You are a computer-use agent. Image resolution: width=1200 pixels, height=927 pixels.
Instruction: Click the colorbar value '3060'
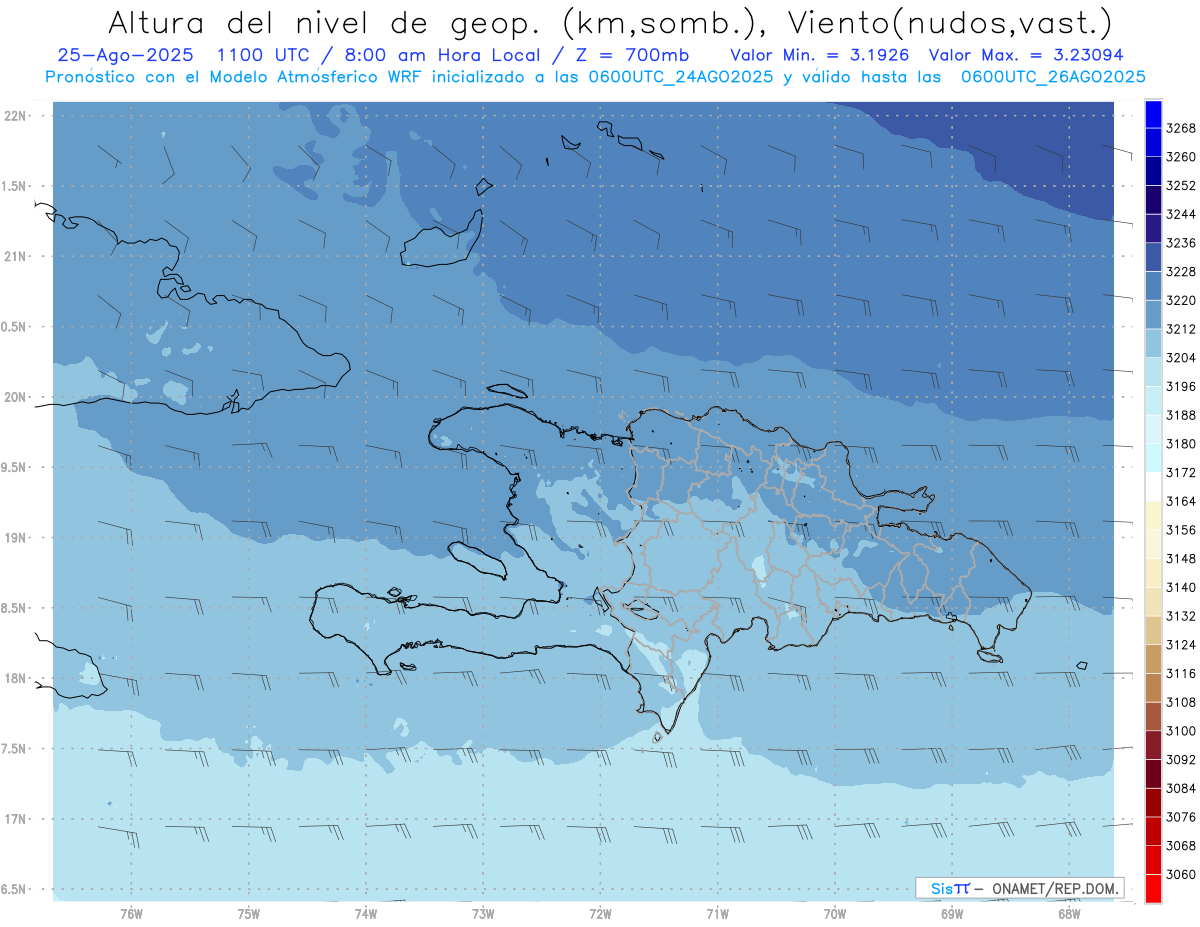(1181, 874)
